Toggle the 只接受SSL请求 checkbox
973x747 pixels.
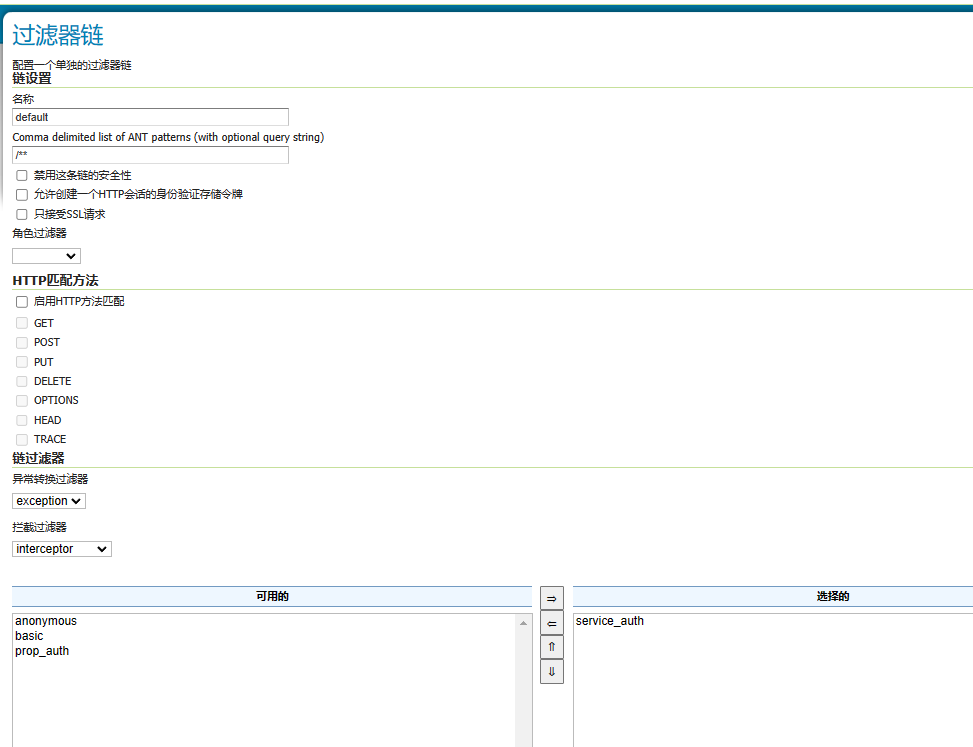(22, 214)
